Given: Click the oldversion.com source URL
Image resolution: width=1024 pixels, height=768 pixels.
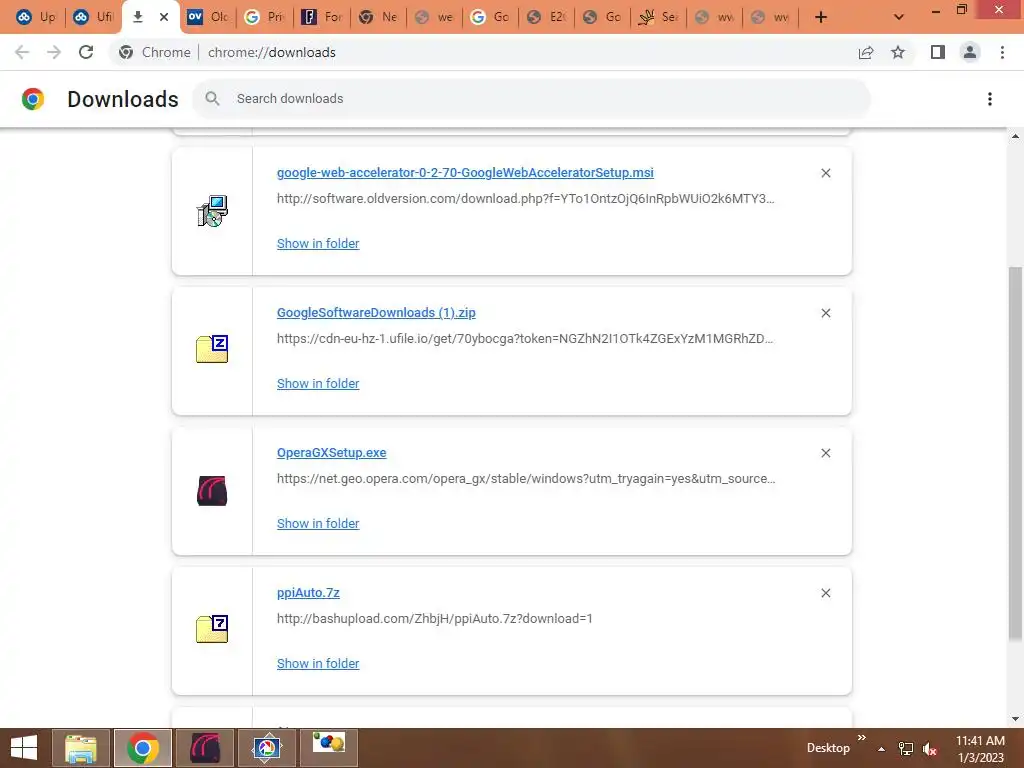Looking at the screenshot, I should [x=526, y=199].
